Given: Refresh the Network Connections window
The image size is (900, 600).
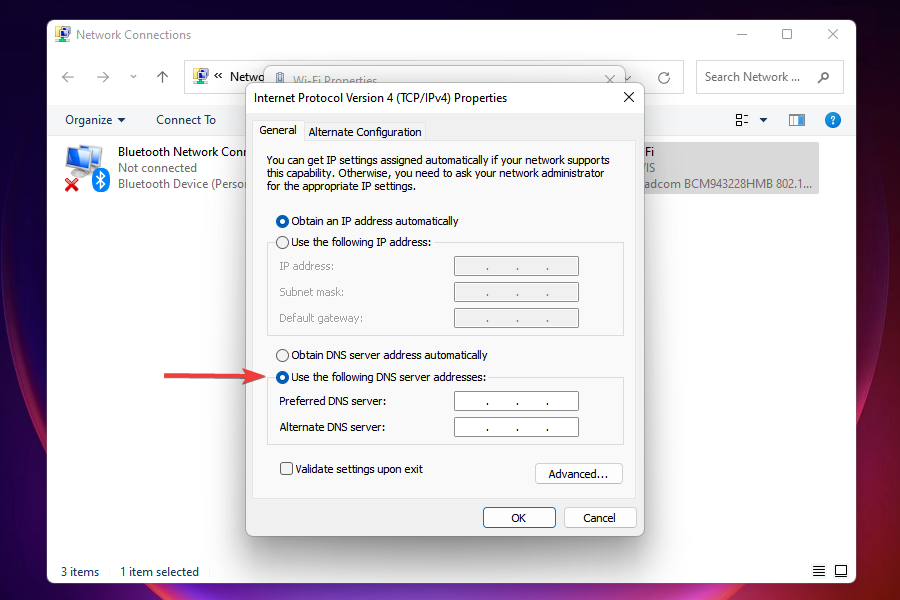Looking at the screenshot, I should [x=664, y=78].
